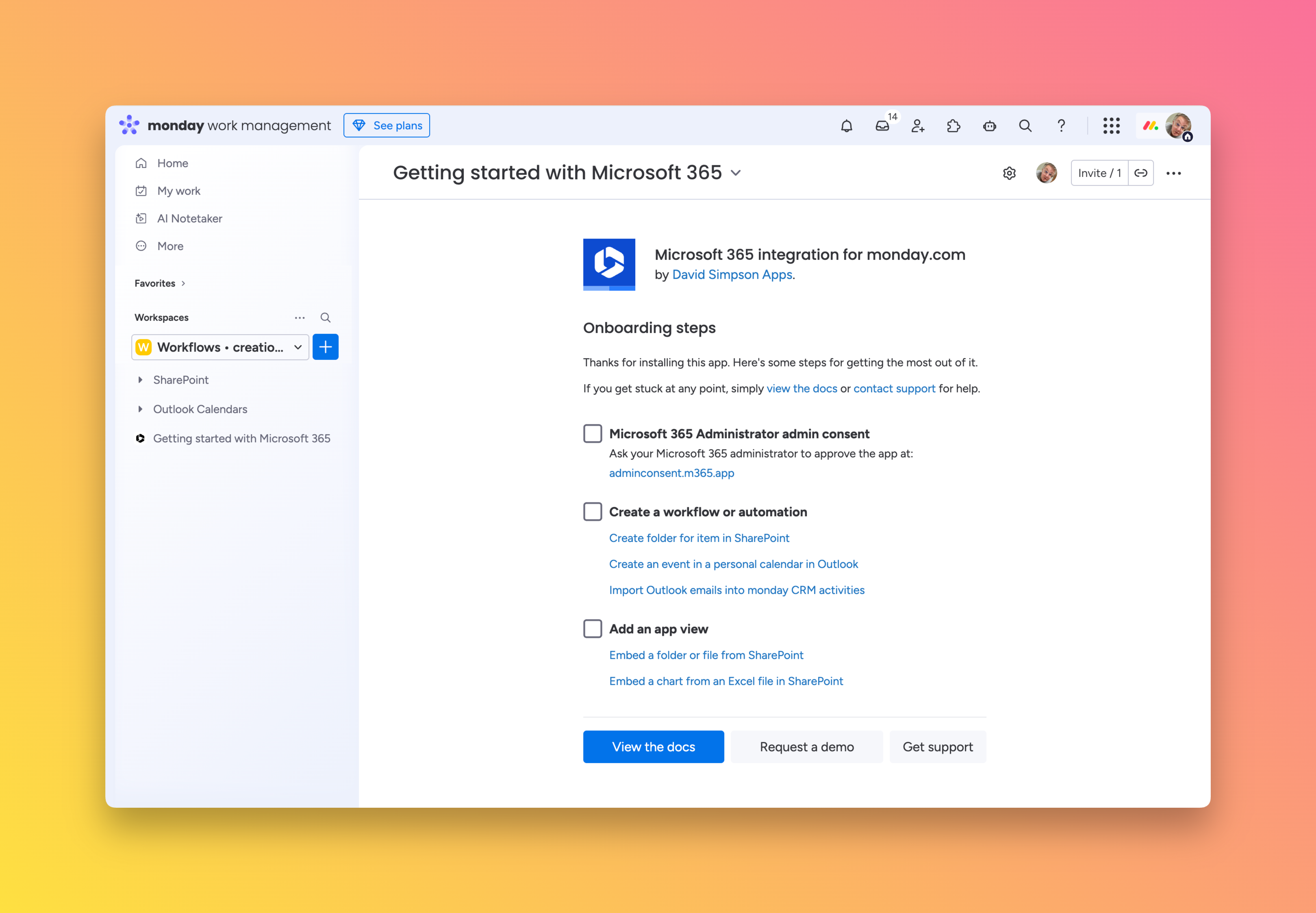This screenshot has width=1316, height=913.
Task: Open the robot assistant icon
Action: pos(989,126)
